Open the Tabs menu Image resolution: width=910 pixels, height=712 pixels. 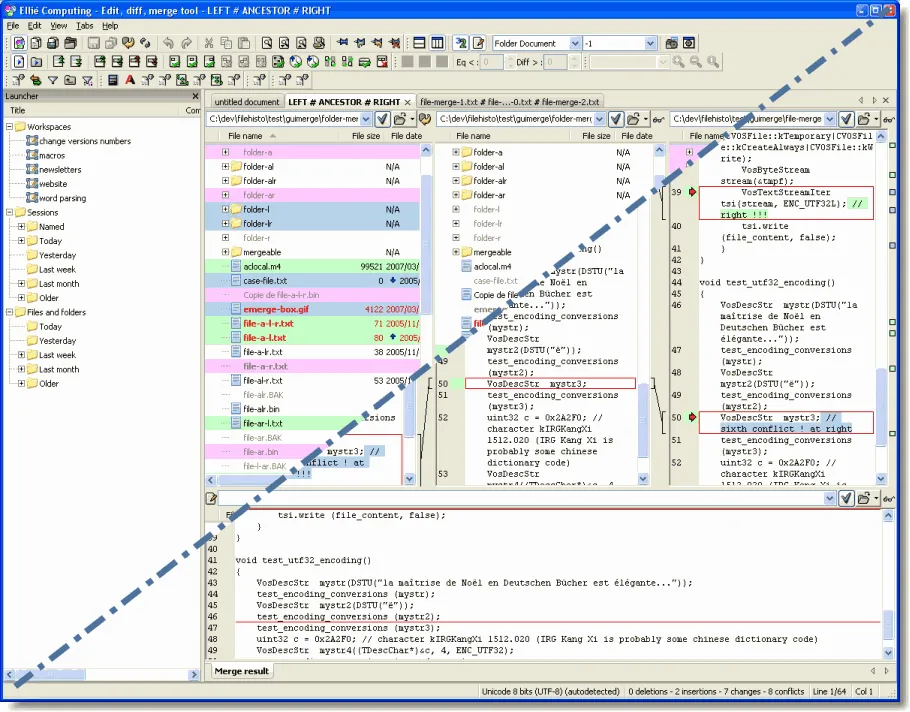pos(84,25)
